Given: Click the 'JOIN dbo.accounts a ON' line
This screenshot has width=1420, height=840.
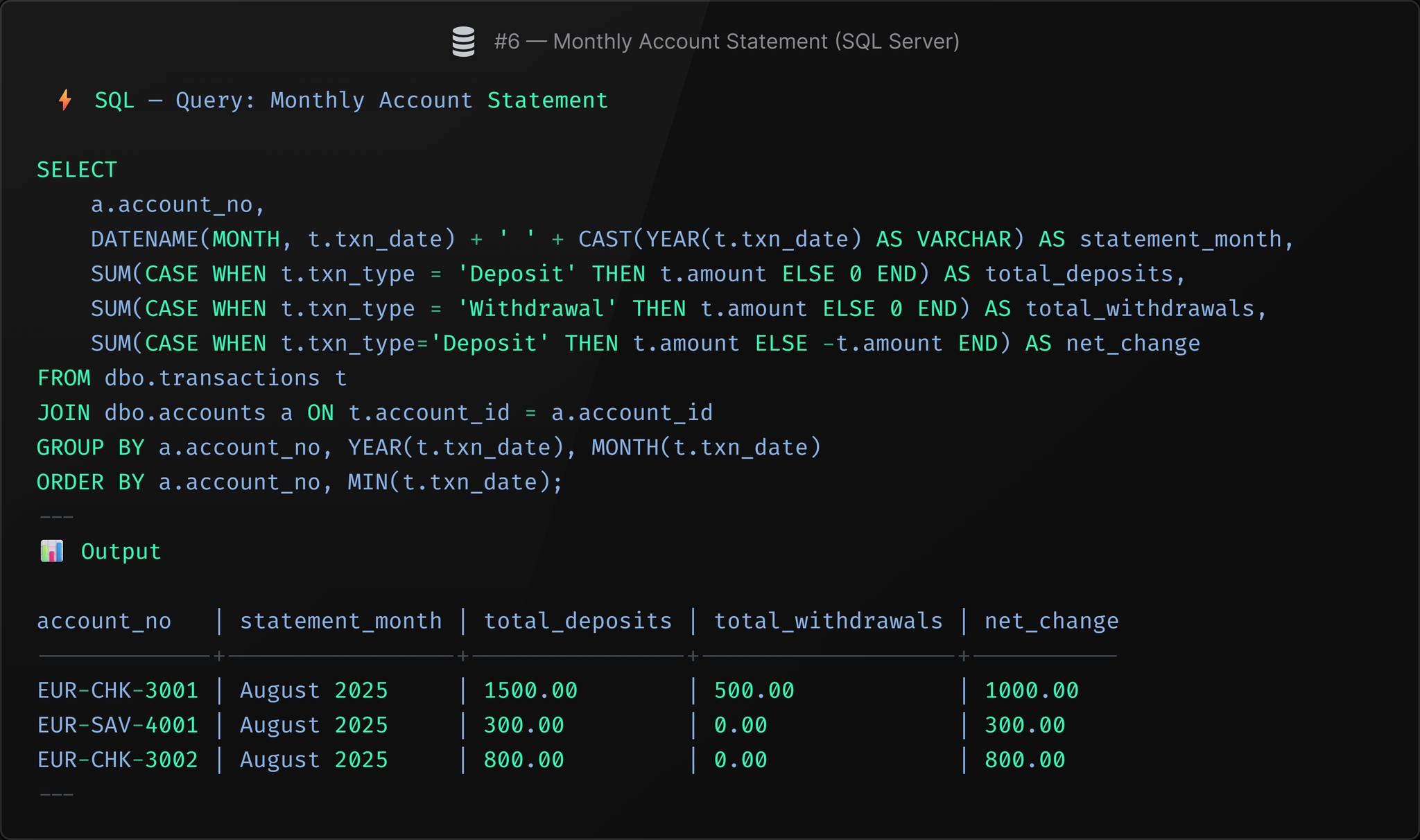Looking at the screenshot, I should point(375,413).
